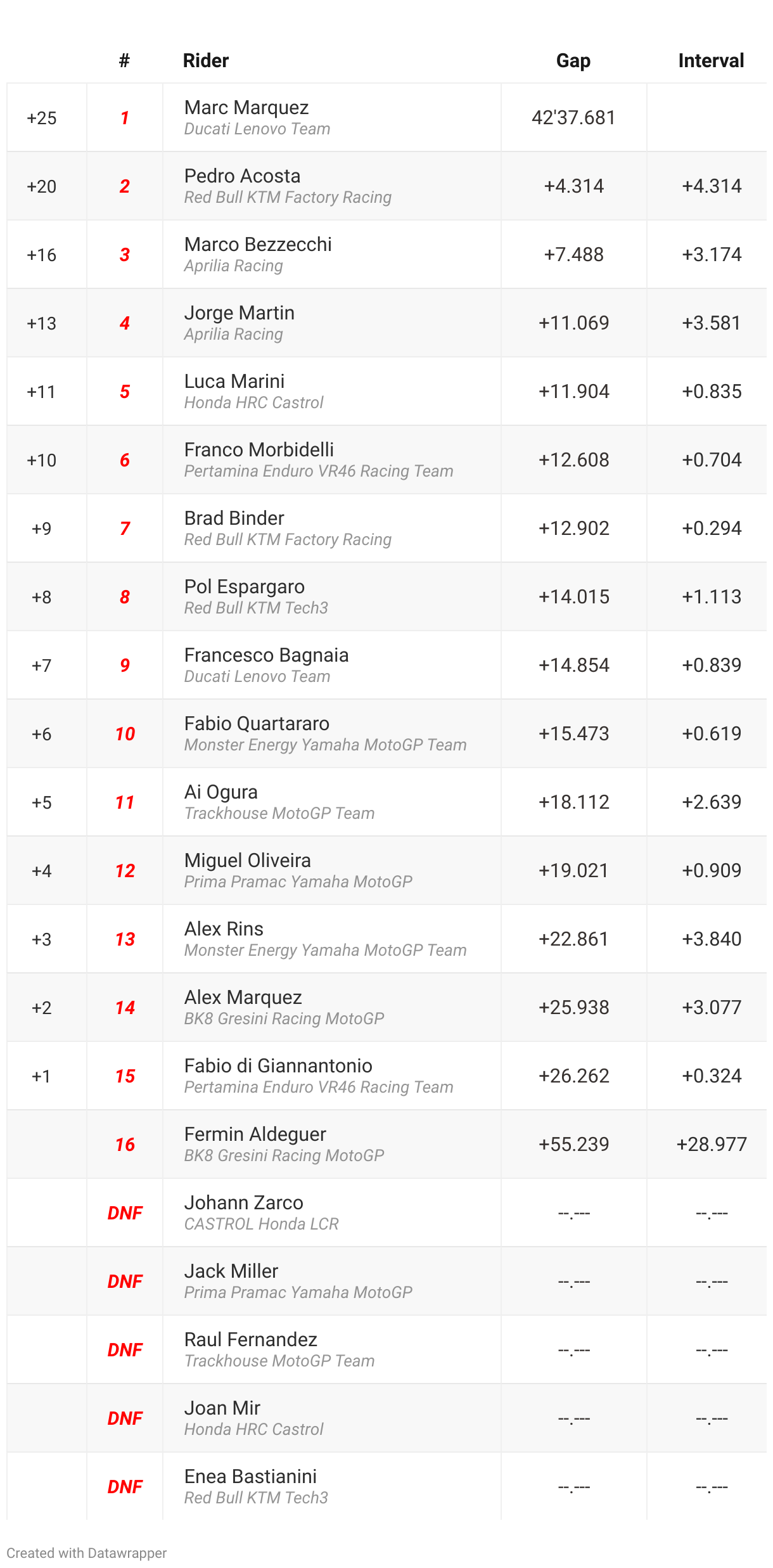Click the Rider column header

click(x=205, y=61)
